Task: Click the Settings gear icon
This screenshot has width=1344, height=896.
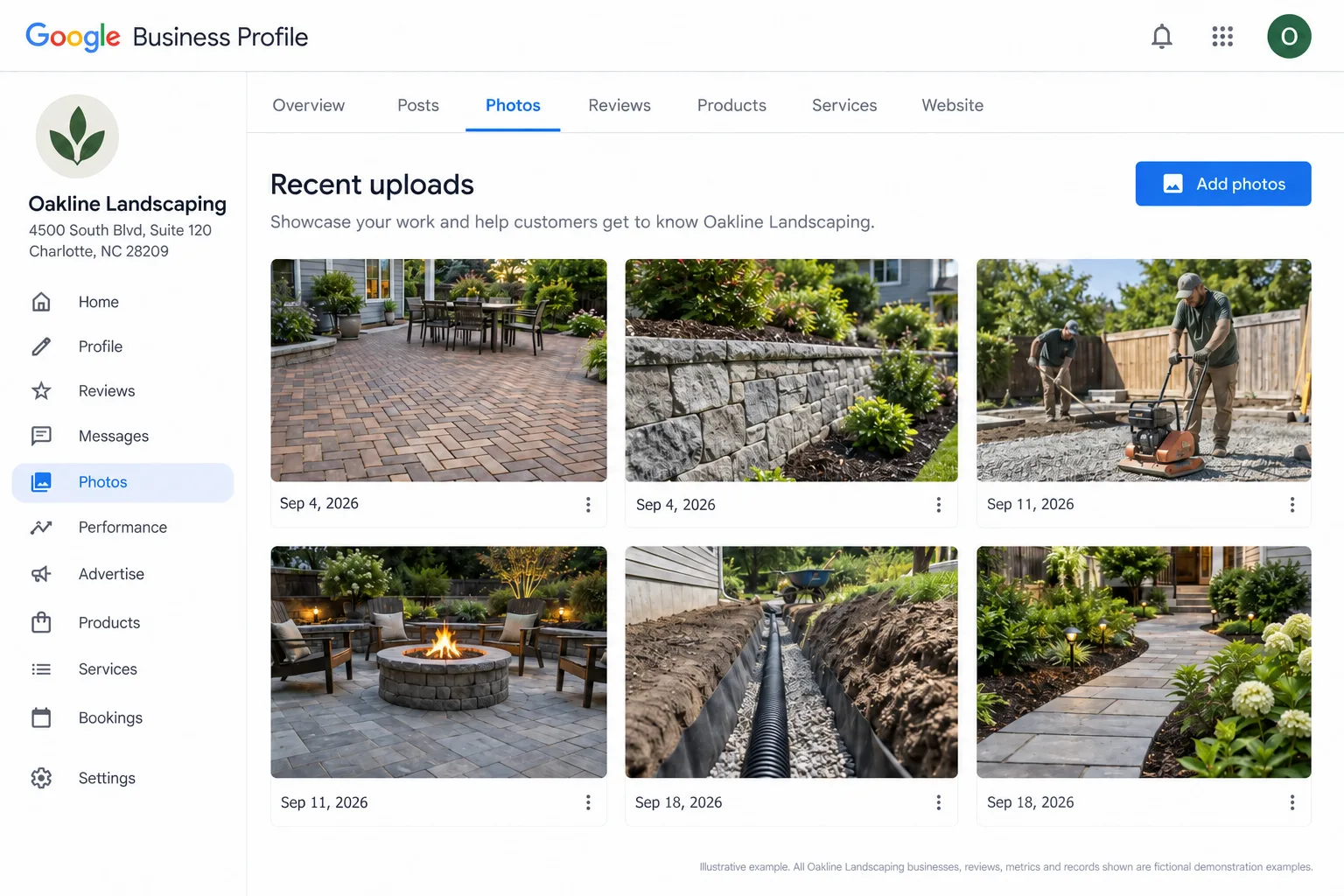Action: tap(41, 778)
